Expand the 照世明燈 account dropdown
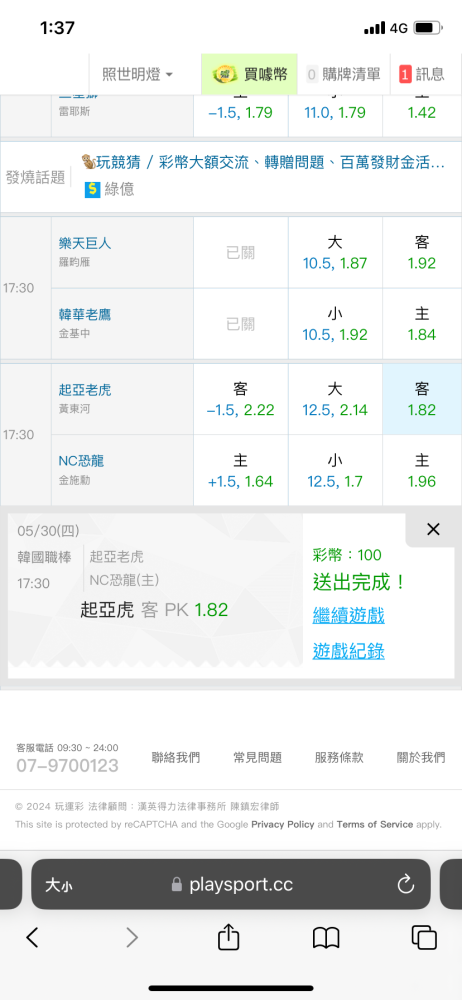This screenshot has width=462, height=1000. pyautogui.click(x=137, y=75)
